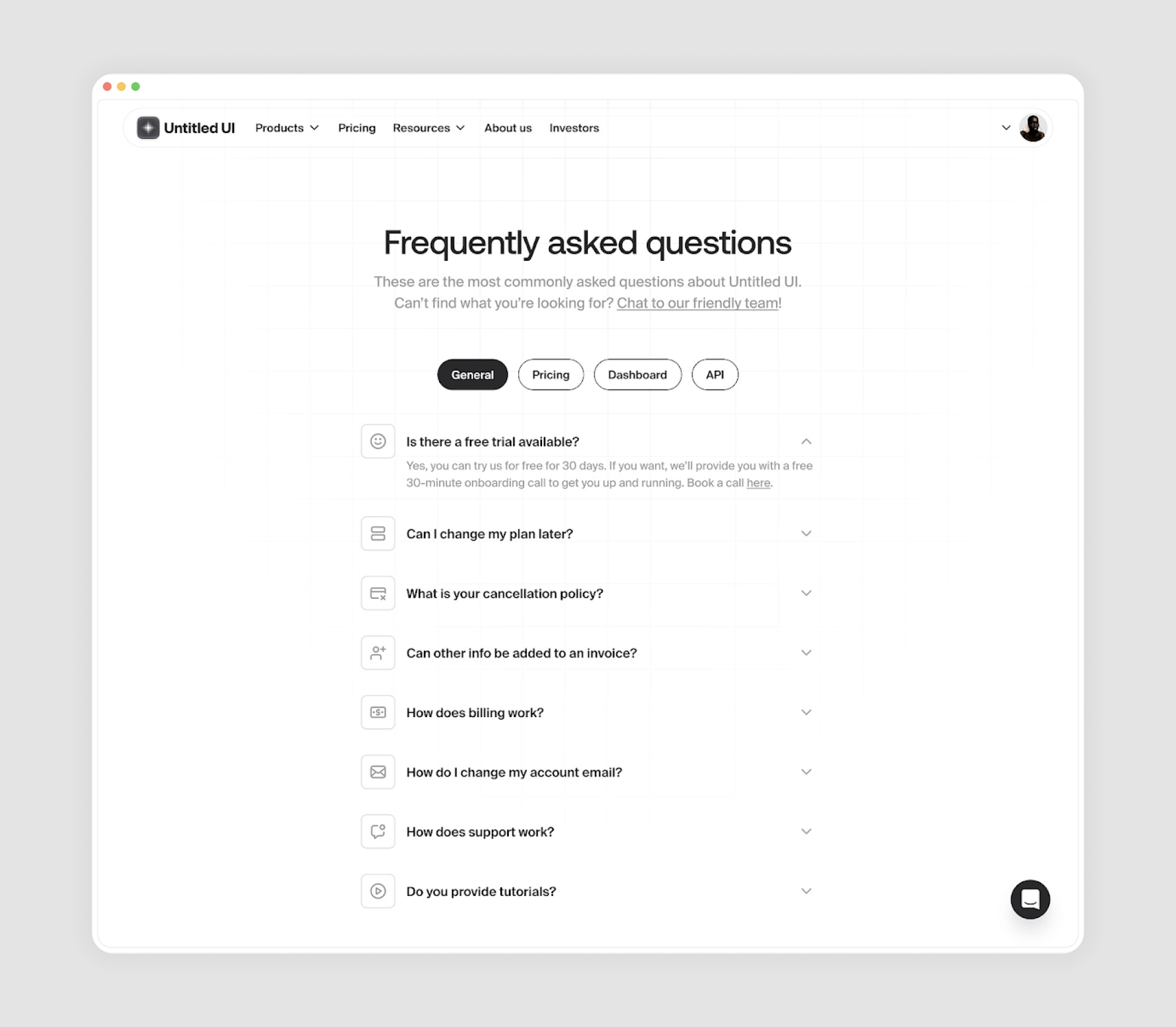1176x1027 pixels.
Task: Click the chat bubble icon on support question
Action: coord(378,832)
